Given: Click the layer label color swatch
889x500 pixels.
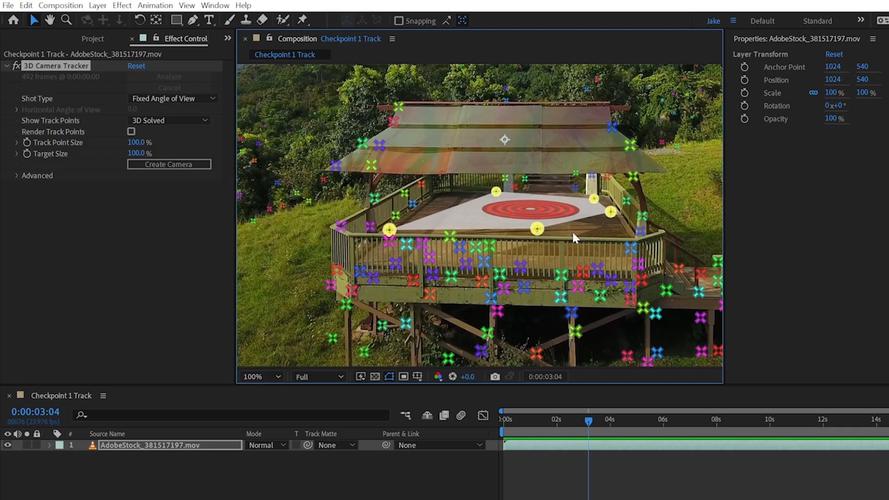Looking at the screenshot, I should point(60,445).
